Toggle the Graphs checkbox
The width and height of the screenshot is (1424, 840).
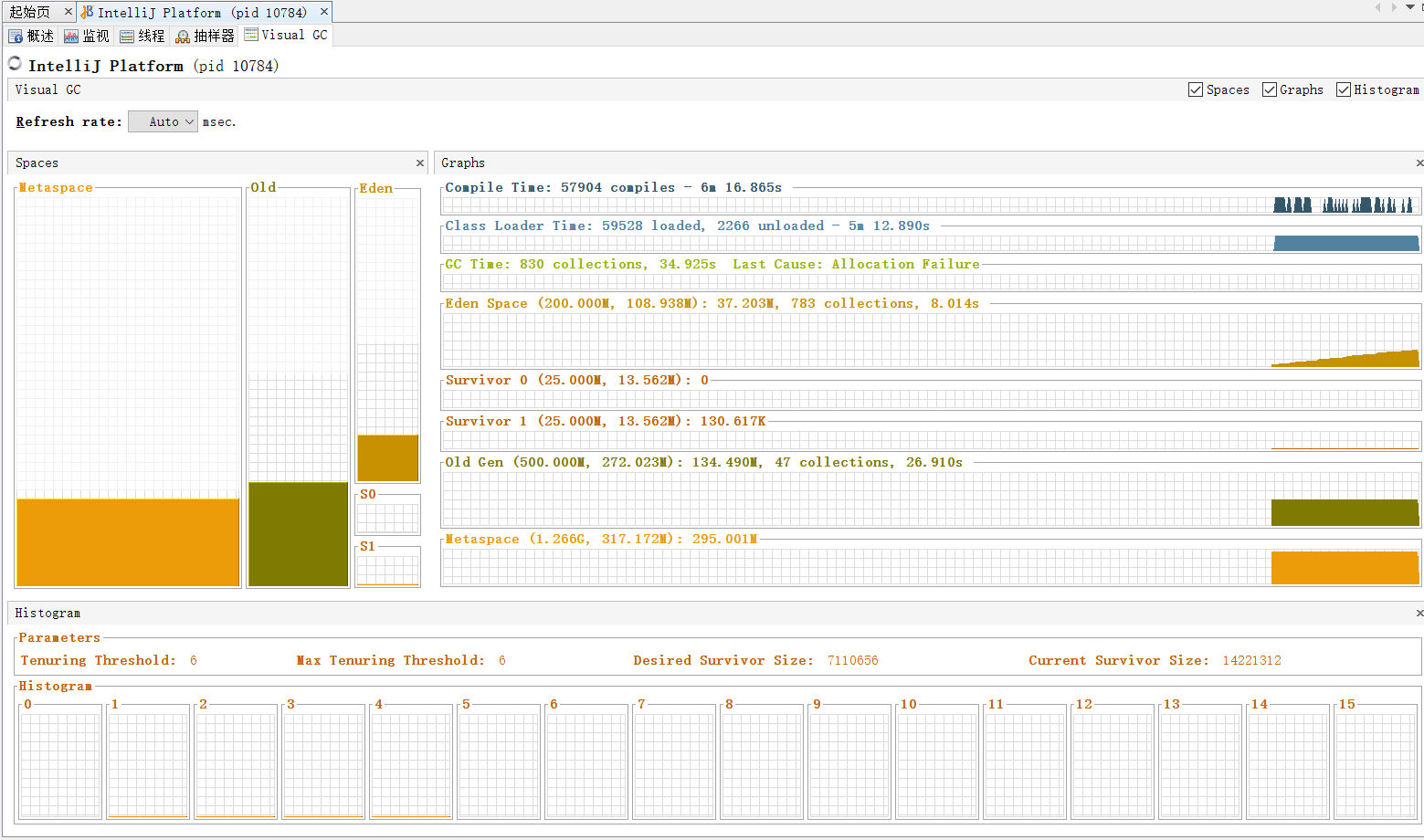click(x=1269, y=89)
